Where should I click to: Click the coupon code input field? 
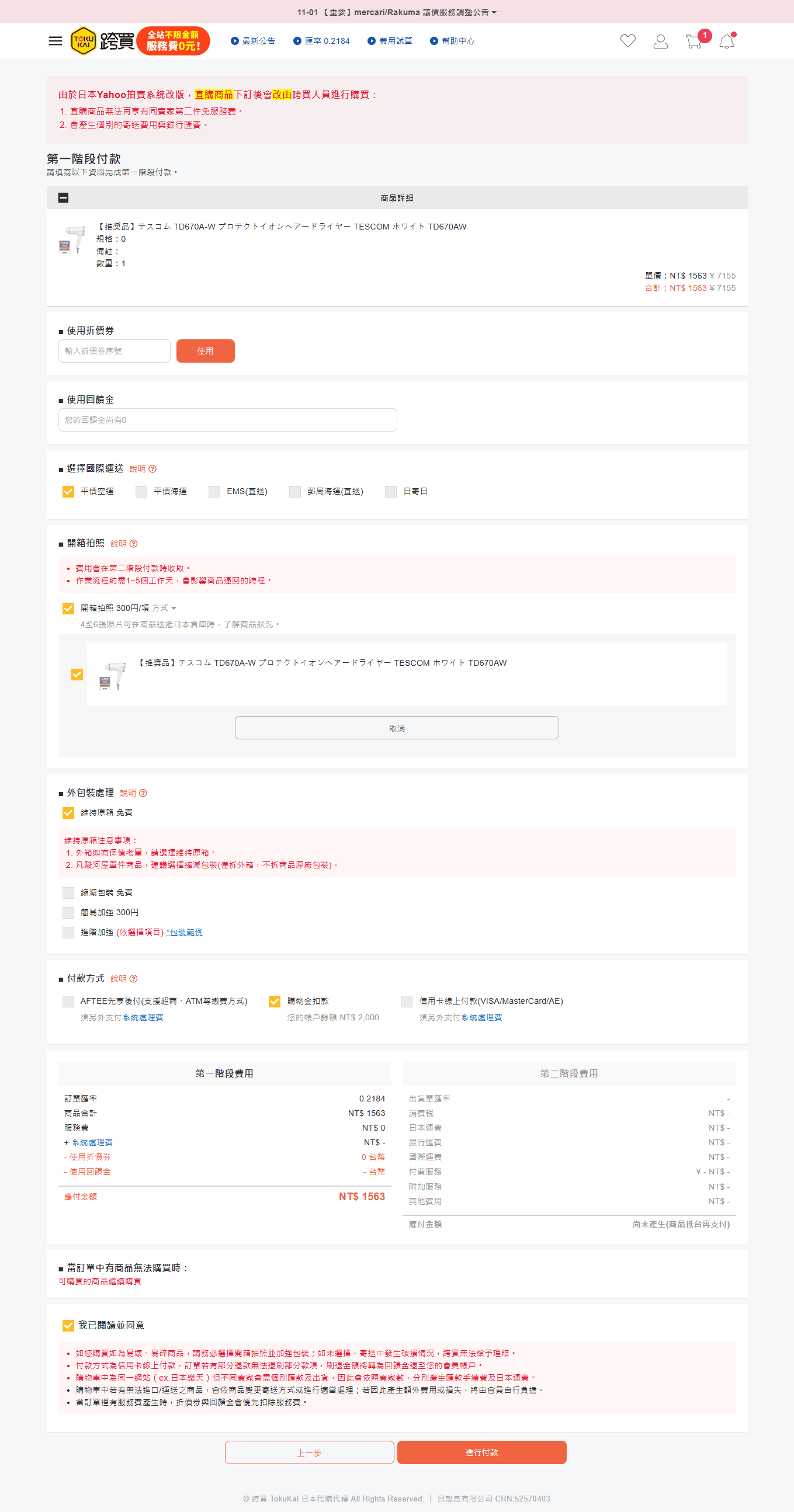click(x=115, y=351)
